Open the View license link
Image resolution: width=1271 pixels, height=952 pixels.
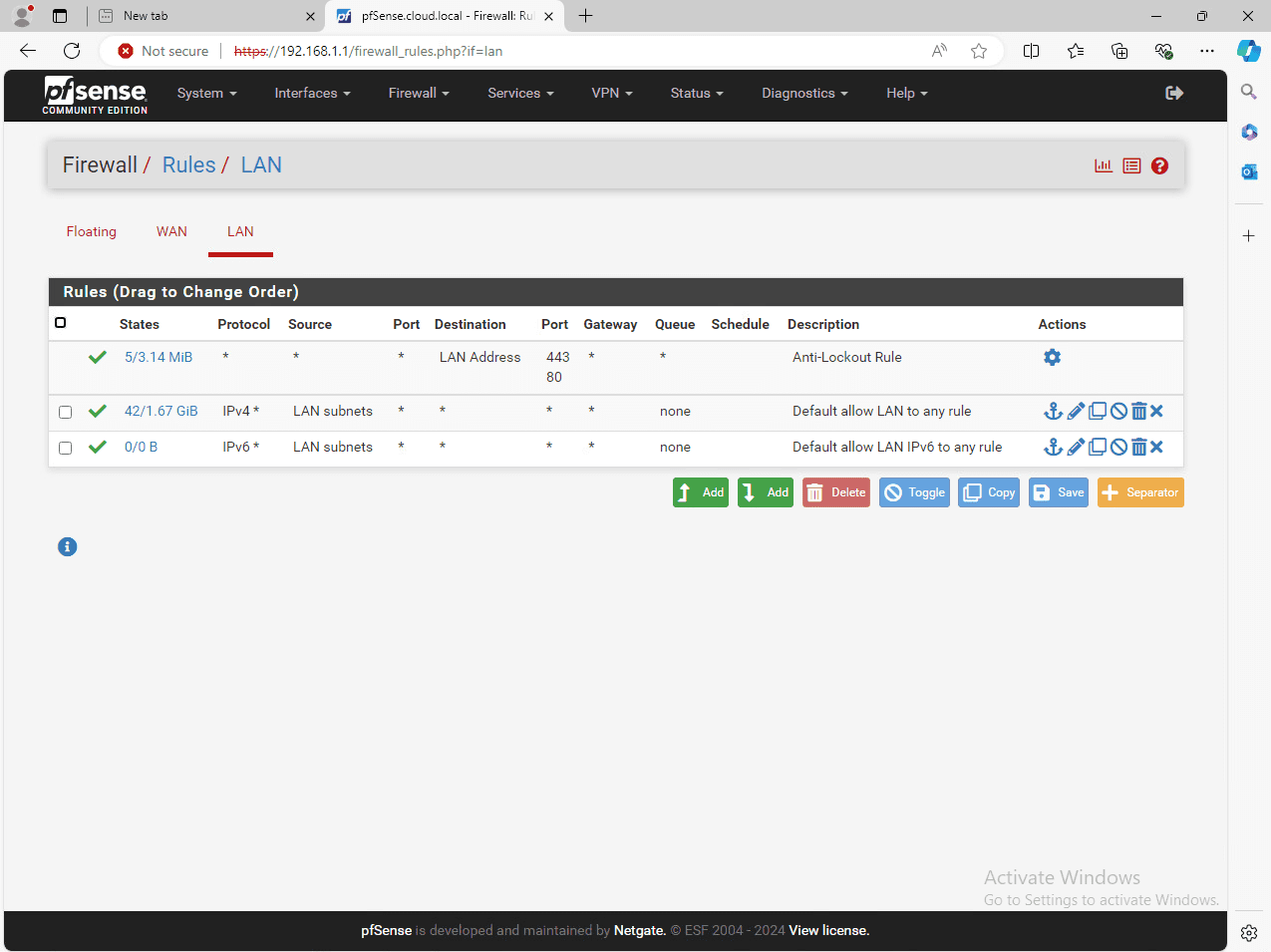829,930
